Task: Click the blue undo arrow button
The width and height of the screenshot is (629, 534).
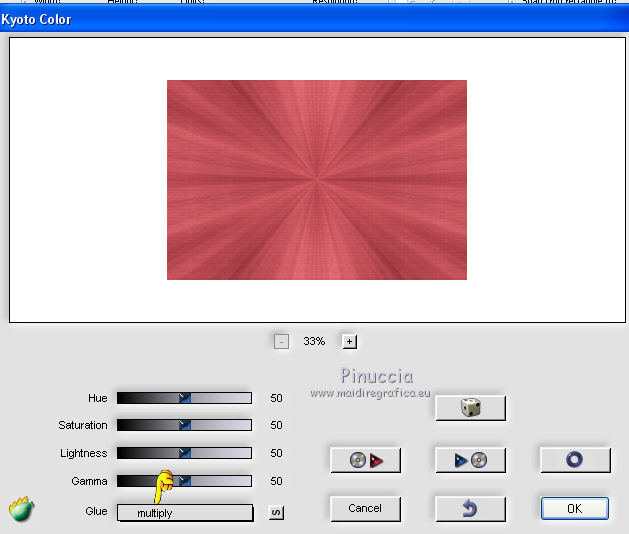Action: click(x=470, y=509)
